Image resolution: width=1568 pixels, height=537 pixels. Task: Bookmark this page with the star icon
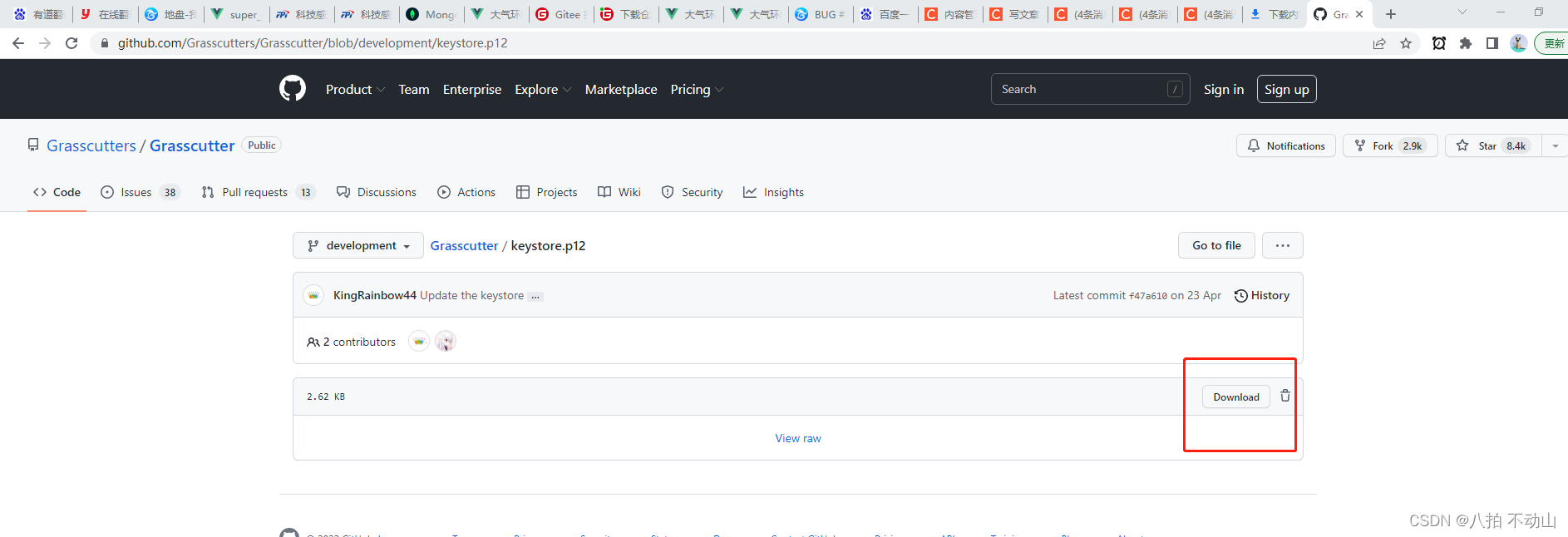pos(1406,43)
